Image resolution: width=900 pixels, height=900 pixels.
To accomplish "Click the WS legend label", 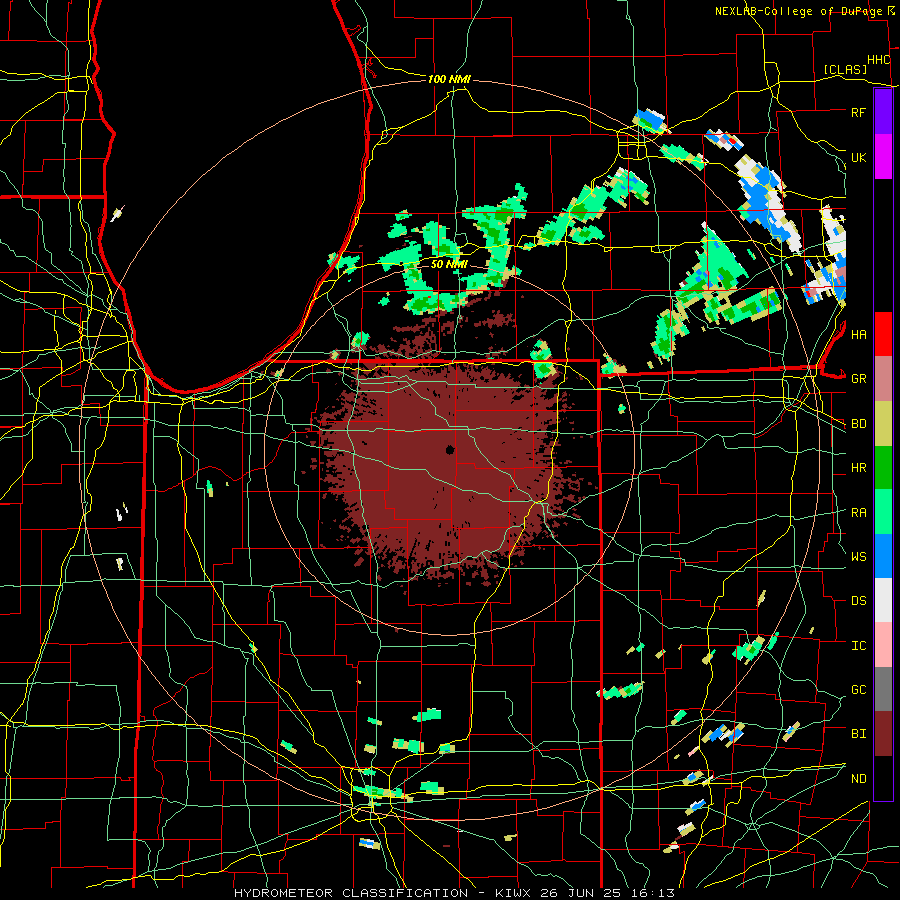I will [858, 556].
